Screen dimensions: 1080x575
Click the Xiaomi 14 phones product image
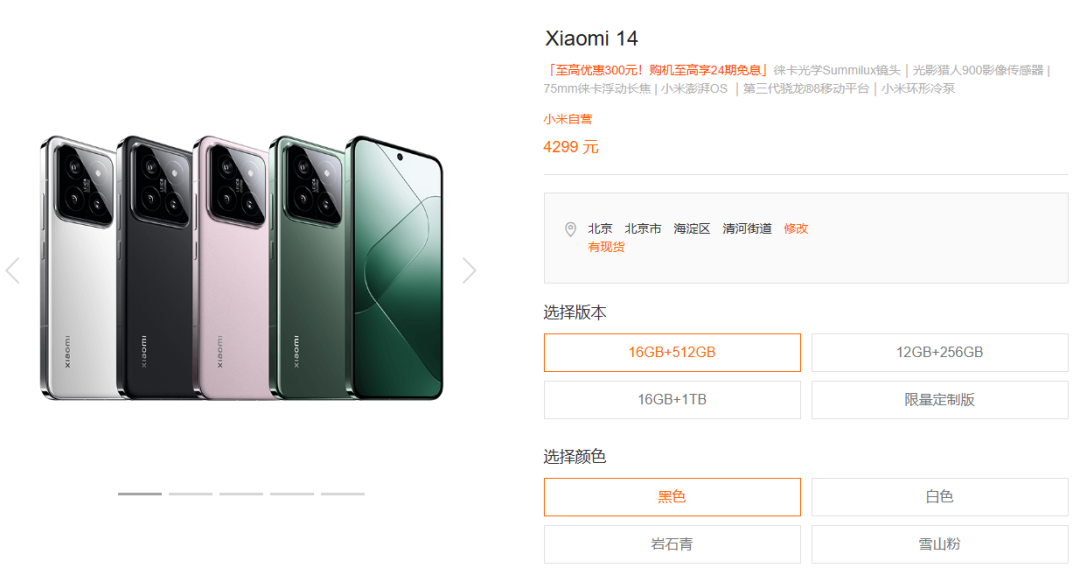coord(241,267)
